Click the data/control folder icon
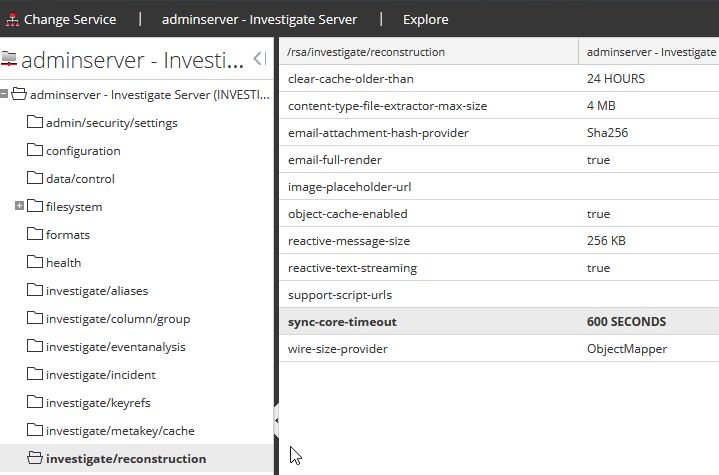The height and width of the screenshot is (475, 719). click(35, 179)
